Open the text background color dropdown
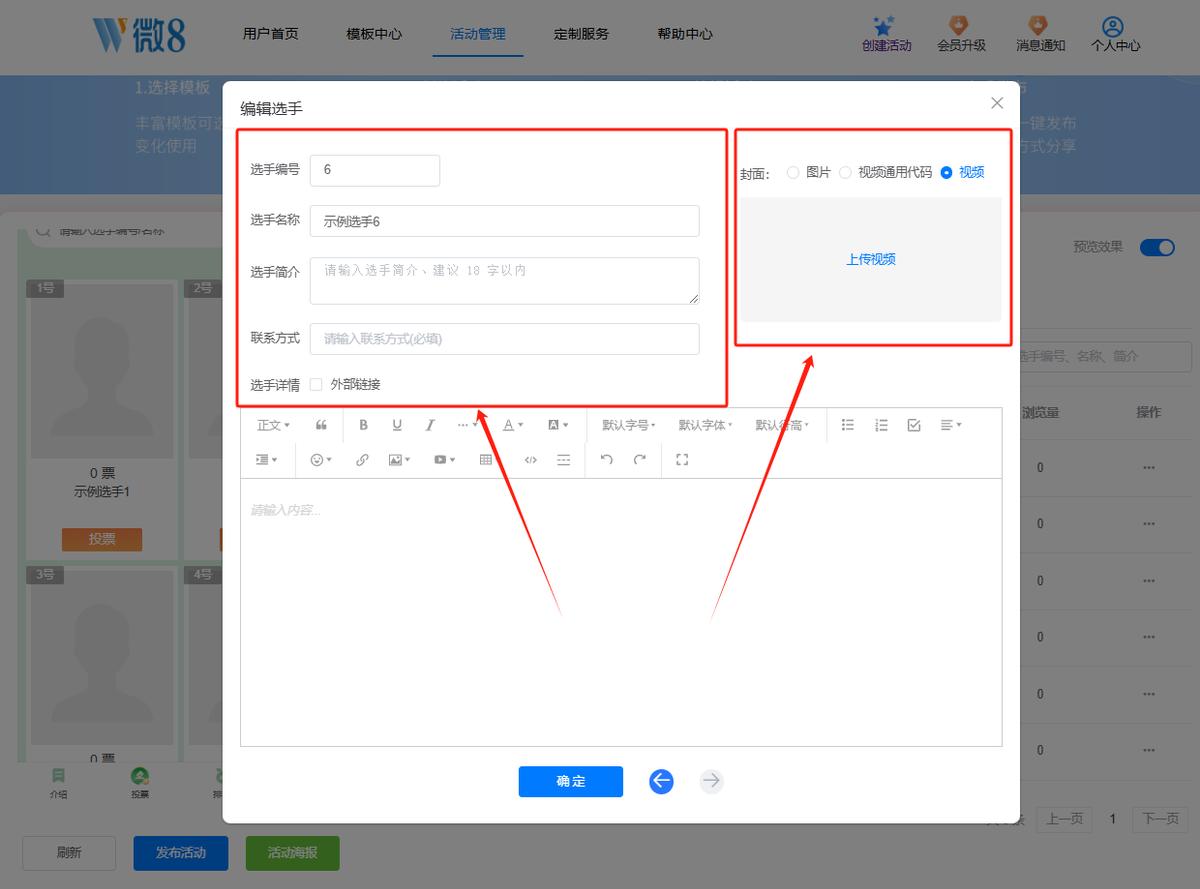This screenshot has height=889, width=1200. tap(558, 425)
